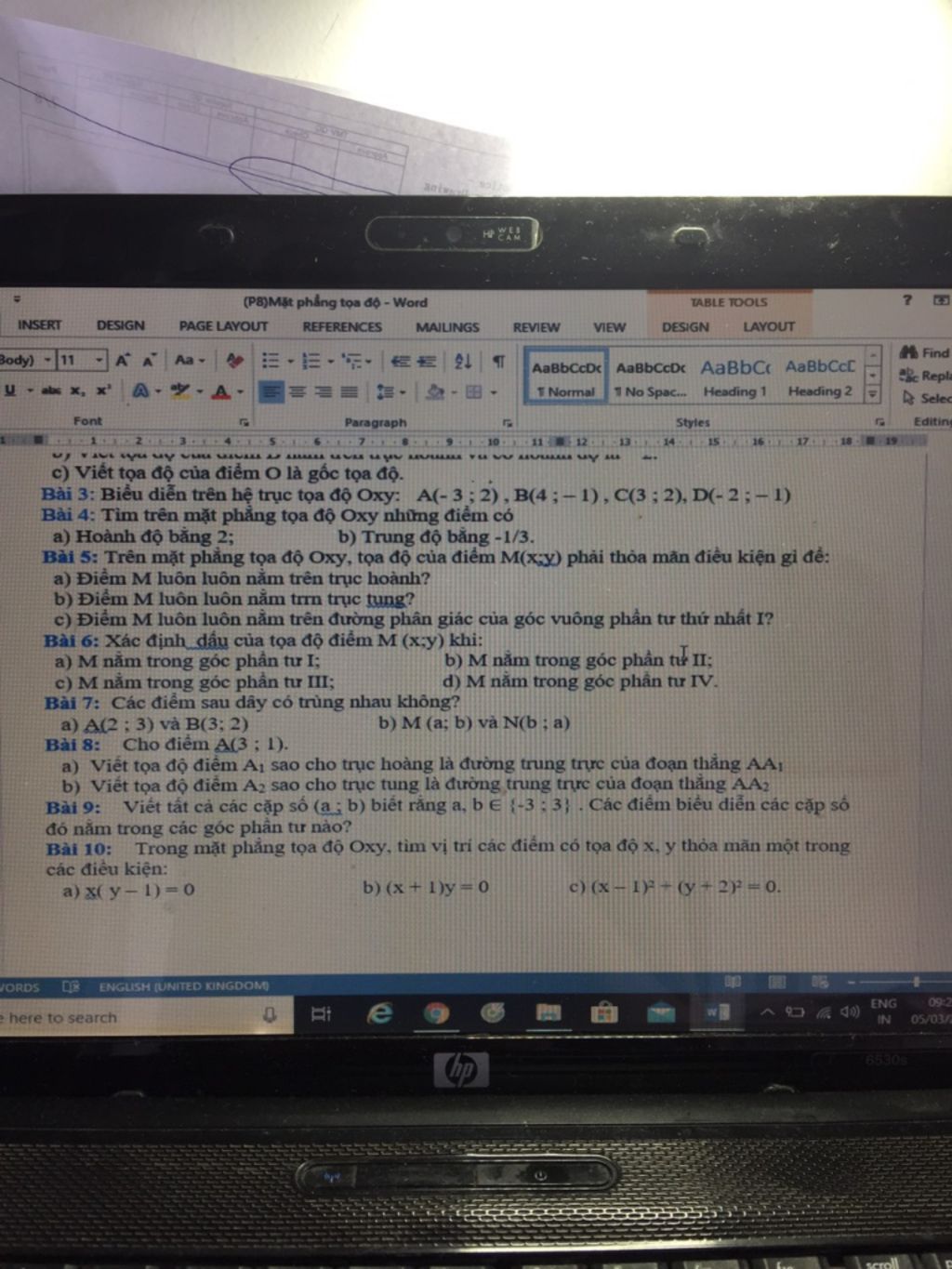Apply the Text Effects glowing A icon
952x1269 pixels.
(x=140, y=390)
